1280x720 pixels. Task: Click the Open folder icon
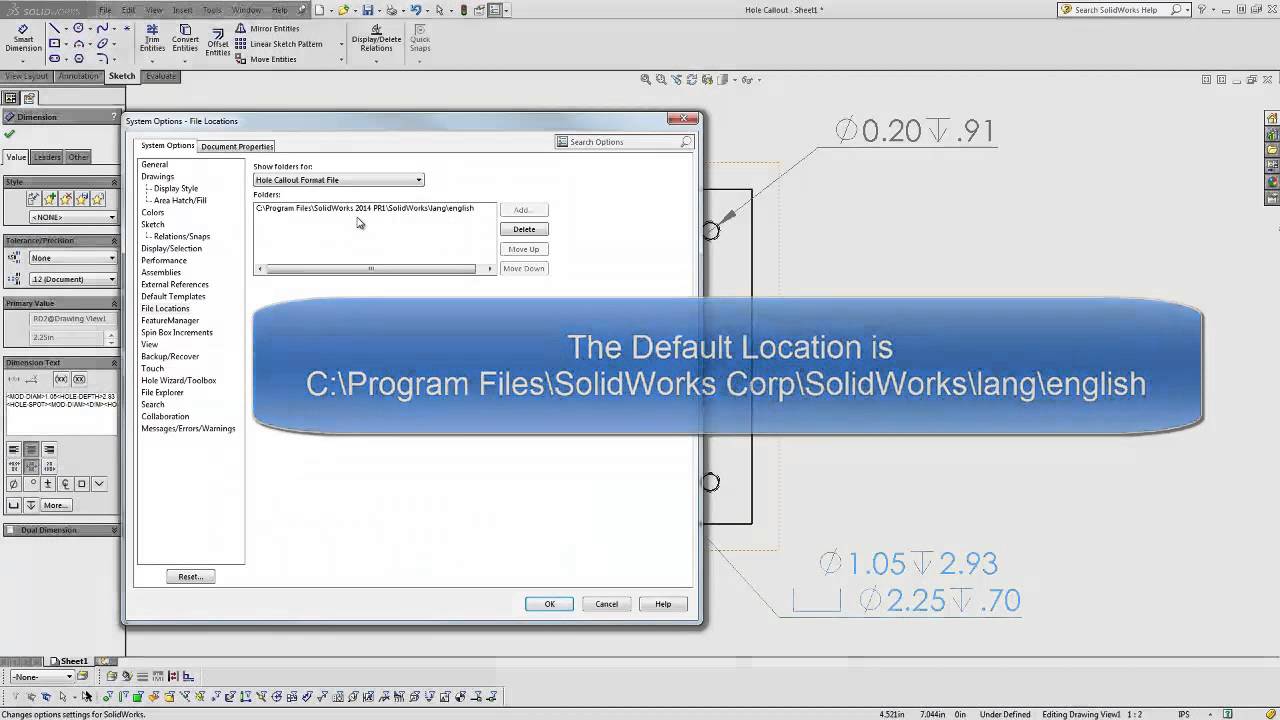(x=343, y=10)
